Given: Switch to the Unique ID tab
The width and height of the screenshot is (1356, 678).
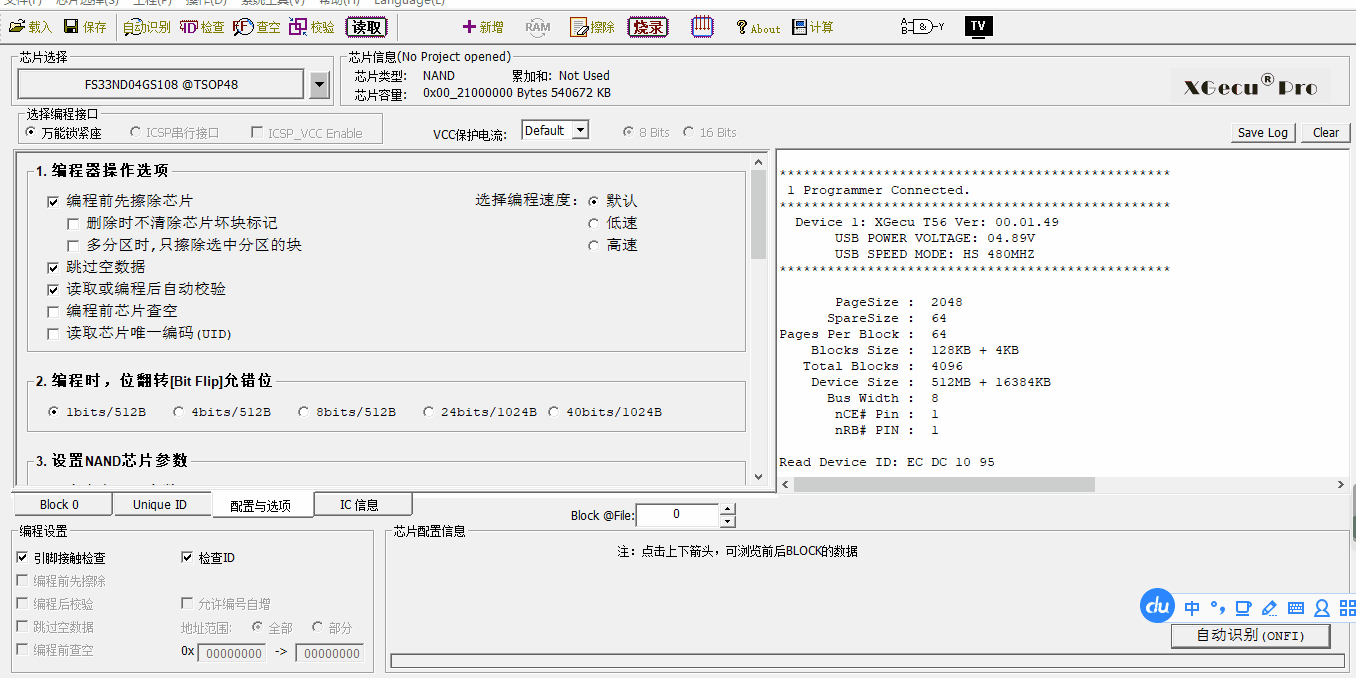Looking at the screenshot, I should point(160,505).
